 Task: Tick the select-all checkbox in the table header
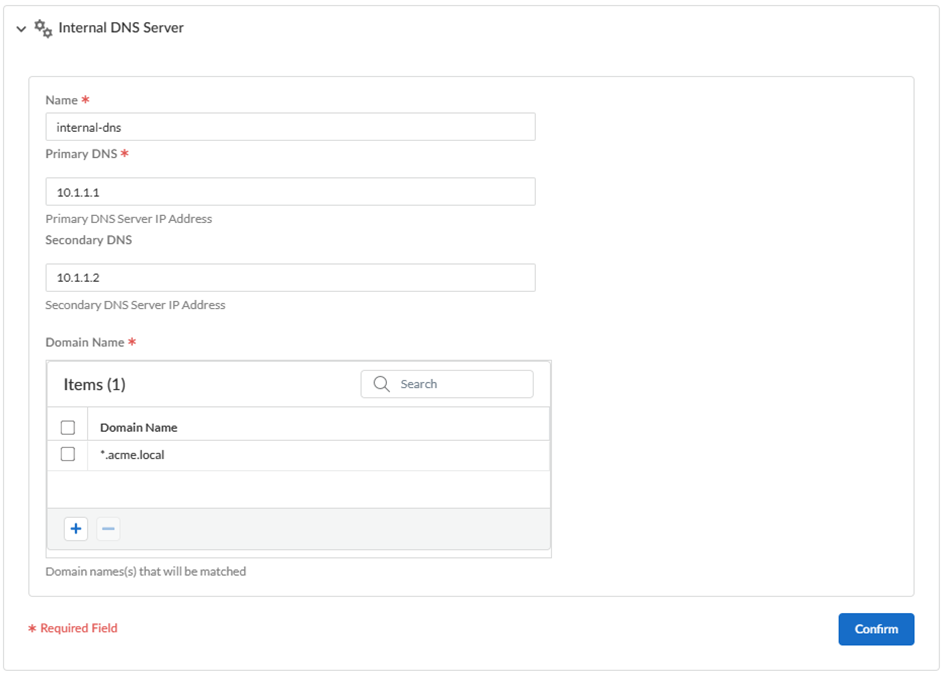click(x=68, y=427)
